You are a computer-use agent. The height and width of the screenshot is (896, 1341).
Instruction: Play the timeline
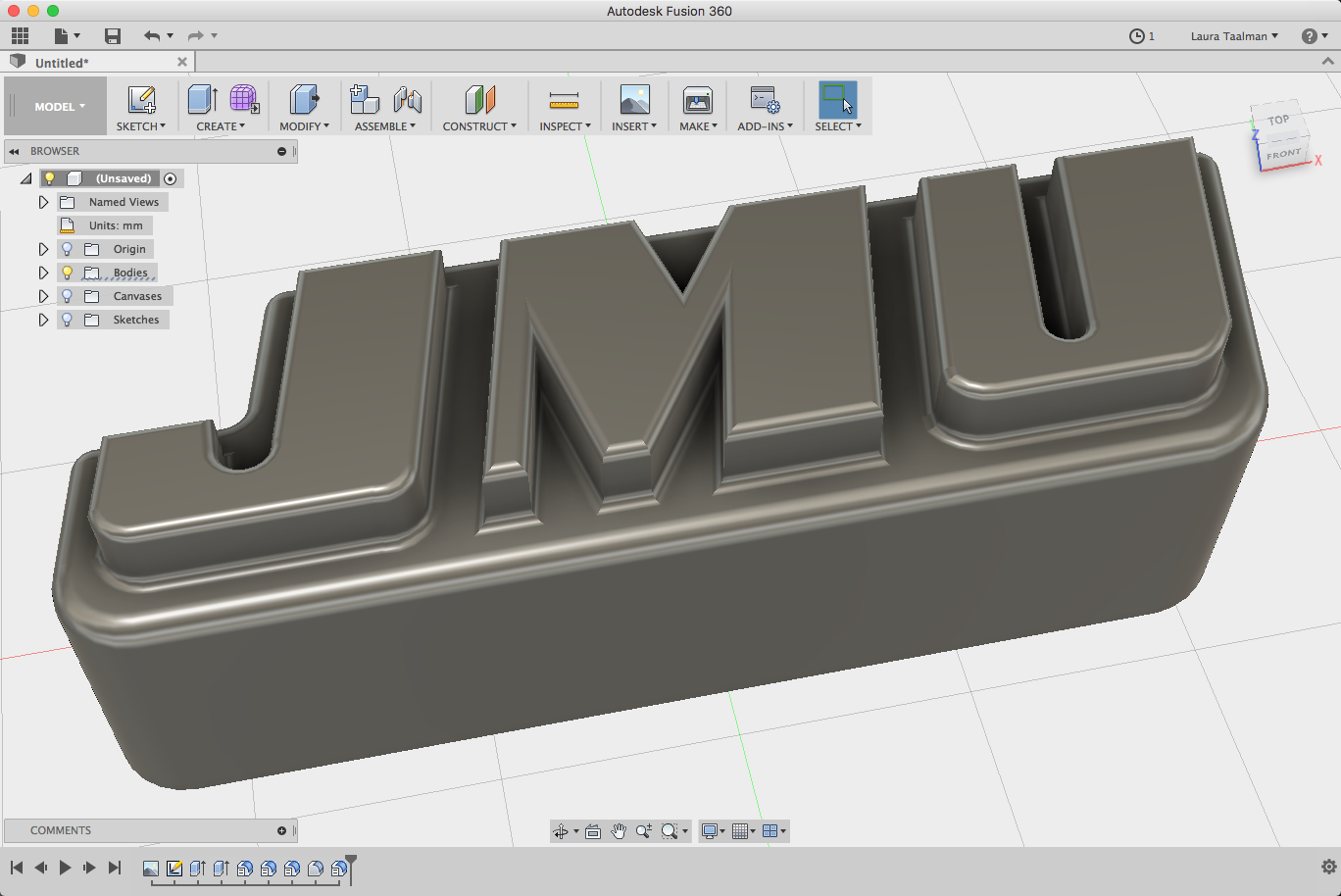[x=65, y=868]
